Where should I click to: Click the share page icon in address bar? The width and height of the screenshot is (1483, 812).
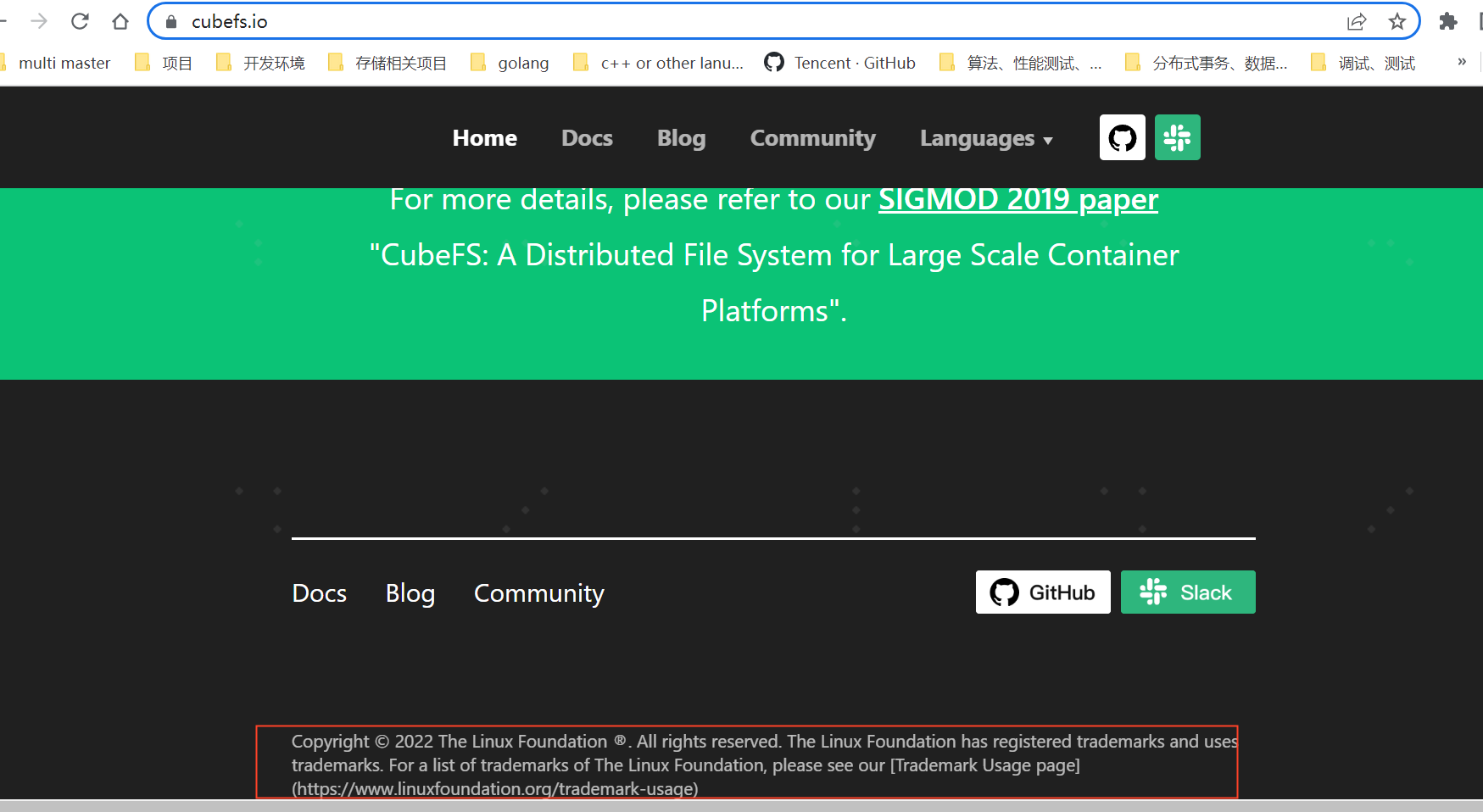1358,21
